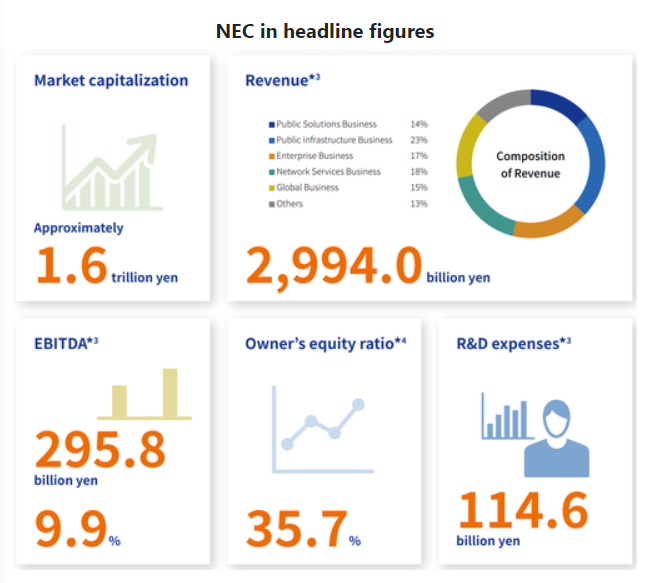This screenshot has height=583, width=657.
Task: Click the Market capitalization heading
Action: pyautogui.click(x=111, y=80)
